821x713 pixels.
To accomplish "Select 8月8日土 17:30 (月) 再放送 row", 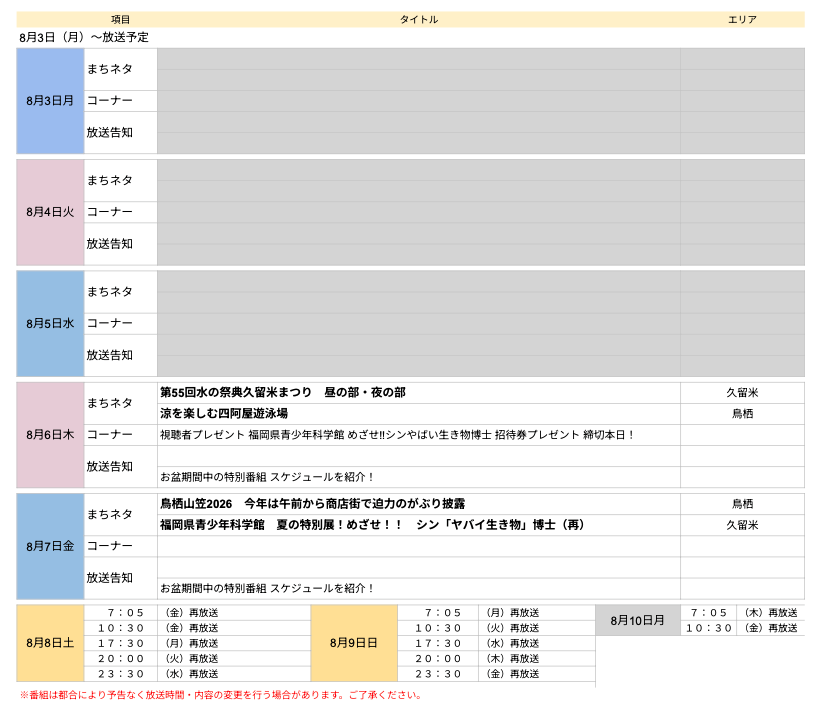I will tap(197, 643).
